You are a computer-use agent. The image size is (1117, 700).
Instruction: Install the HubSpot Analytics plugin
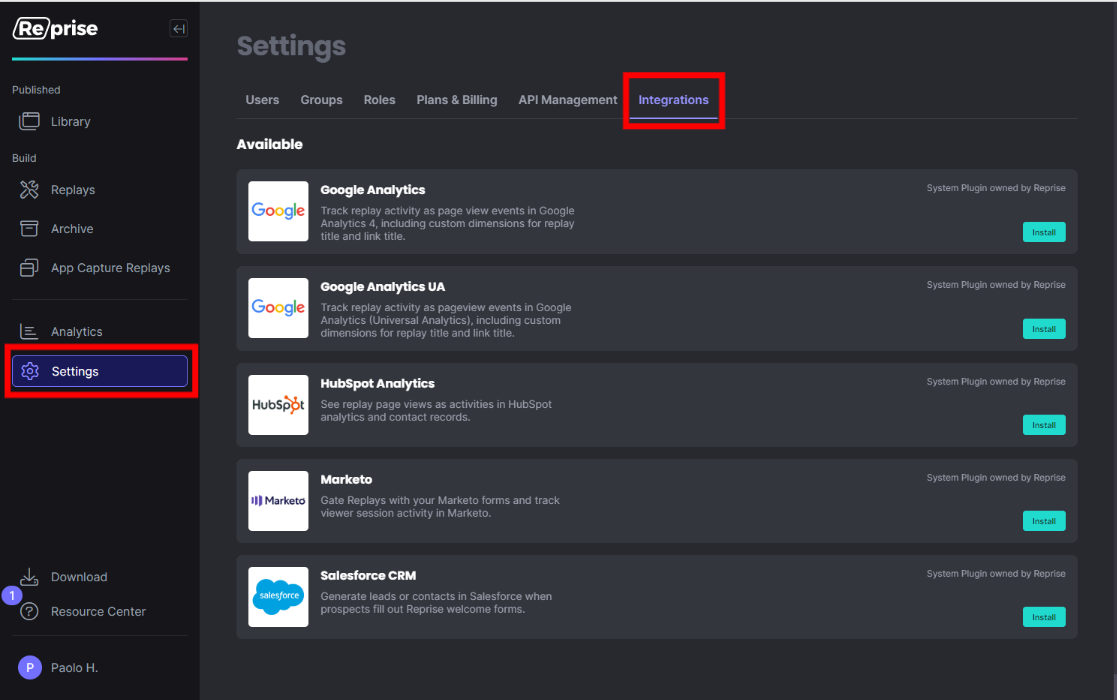click(x=1043, y=425)
